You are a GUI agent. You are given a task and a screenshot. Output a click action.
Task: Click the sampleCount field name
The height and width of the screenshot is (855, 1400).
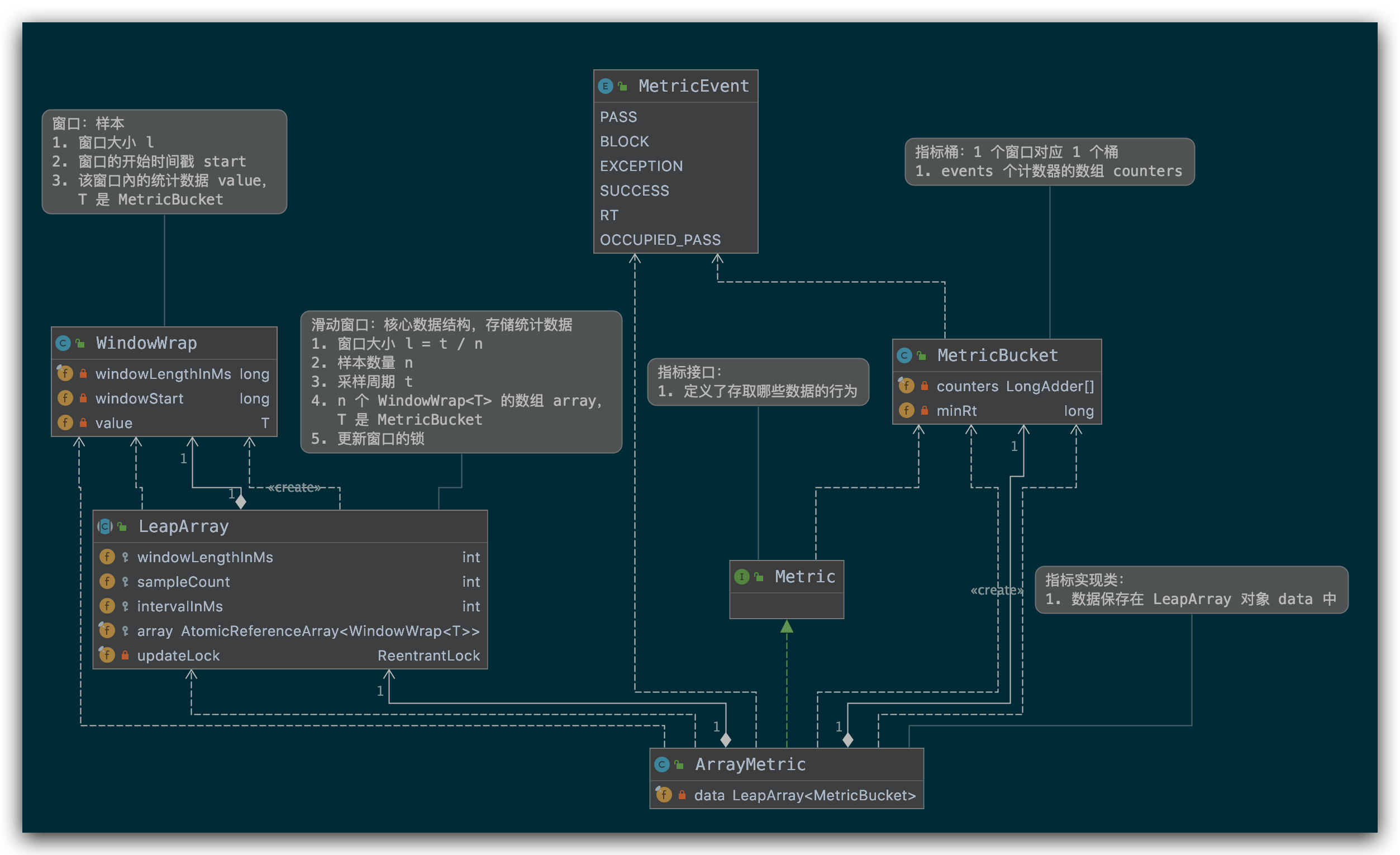click(x=184, y=582)
